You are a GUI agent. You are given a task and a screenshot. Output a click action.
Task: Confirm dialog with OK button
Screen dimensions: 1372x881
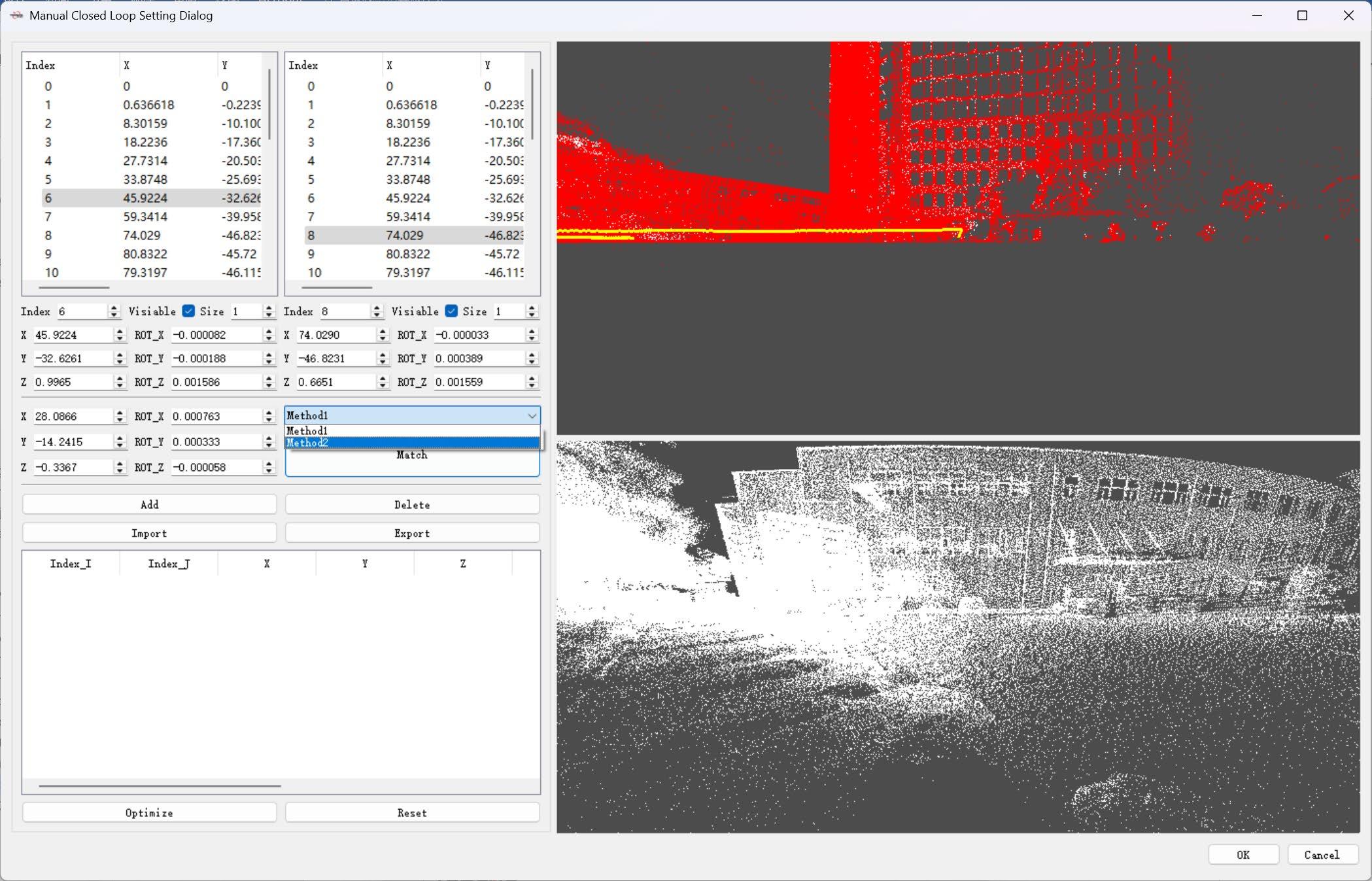coord(1243,854)
